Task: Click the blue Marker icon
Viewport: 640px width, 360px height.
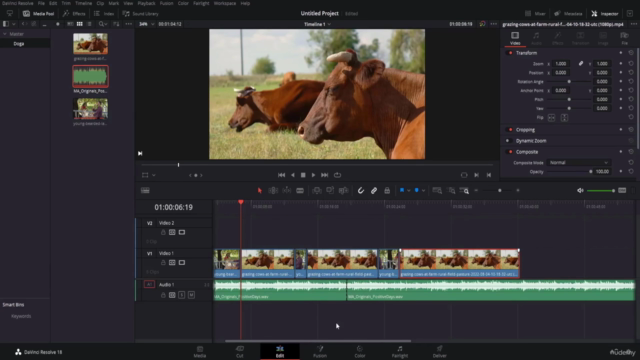Action: pos(417,190)
